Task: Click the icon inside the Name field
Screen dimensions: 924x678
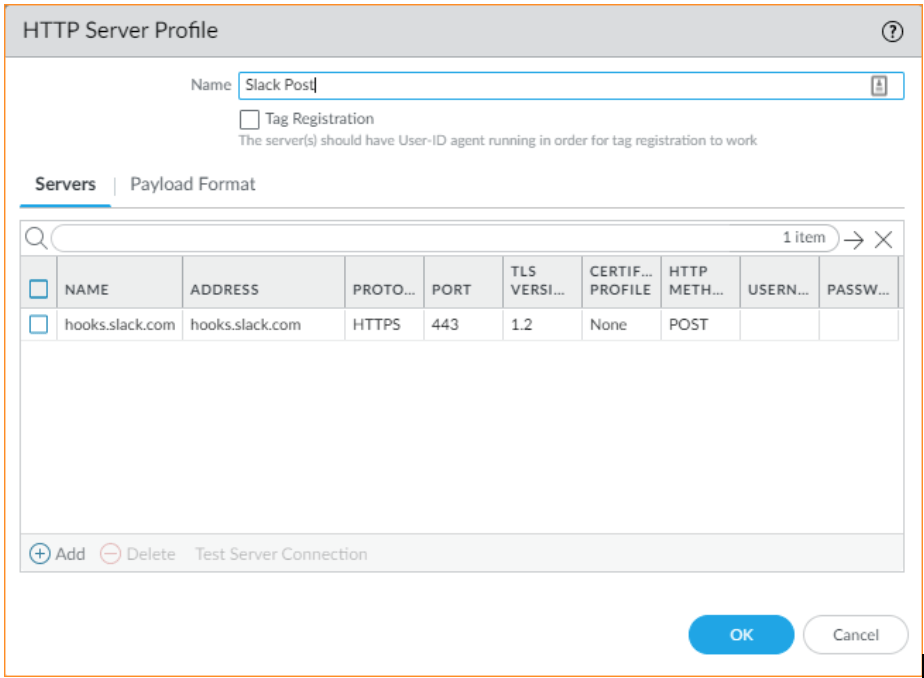Action: [879, 86]
